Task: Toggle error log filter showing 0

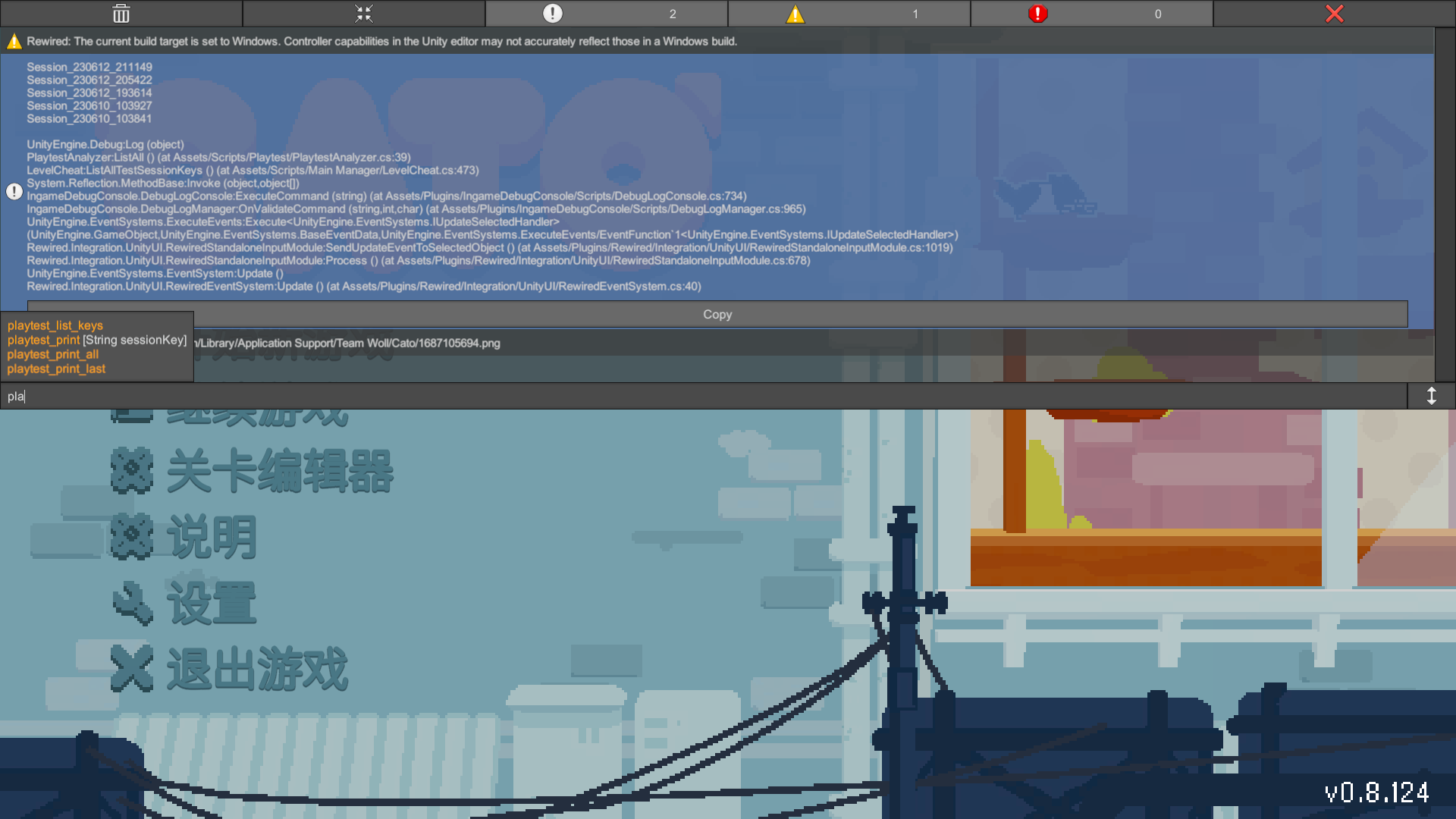Action: (x=1092, y=14)
